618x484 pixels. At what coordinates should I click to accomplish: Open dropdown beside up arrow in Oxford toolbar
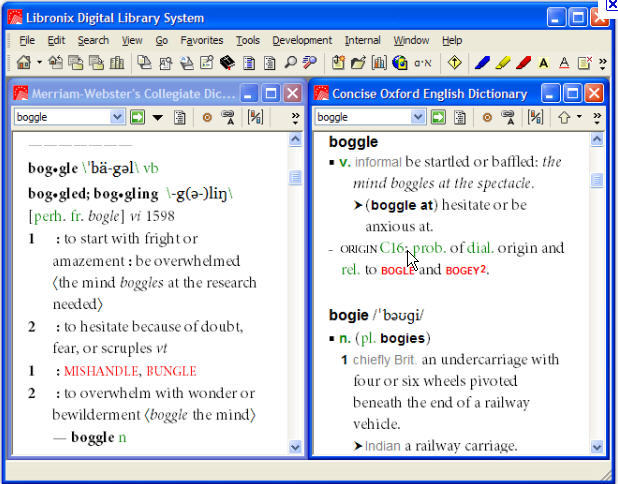coord(579,117)
